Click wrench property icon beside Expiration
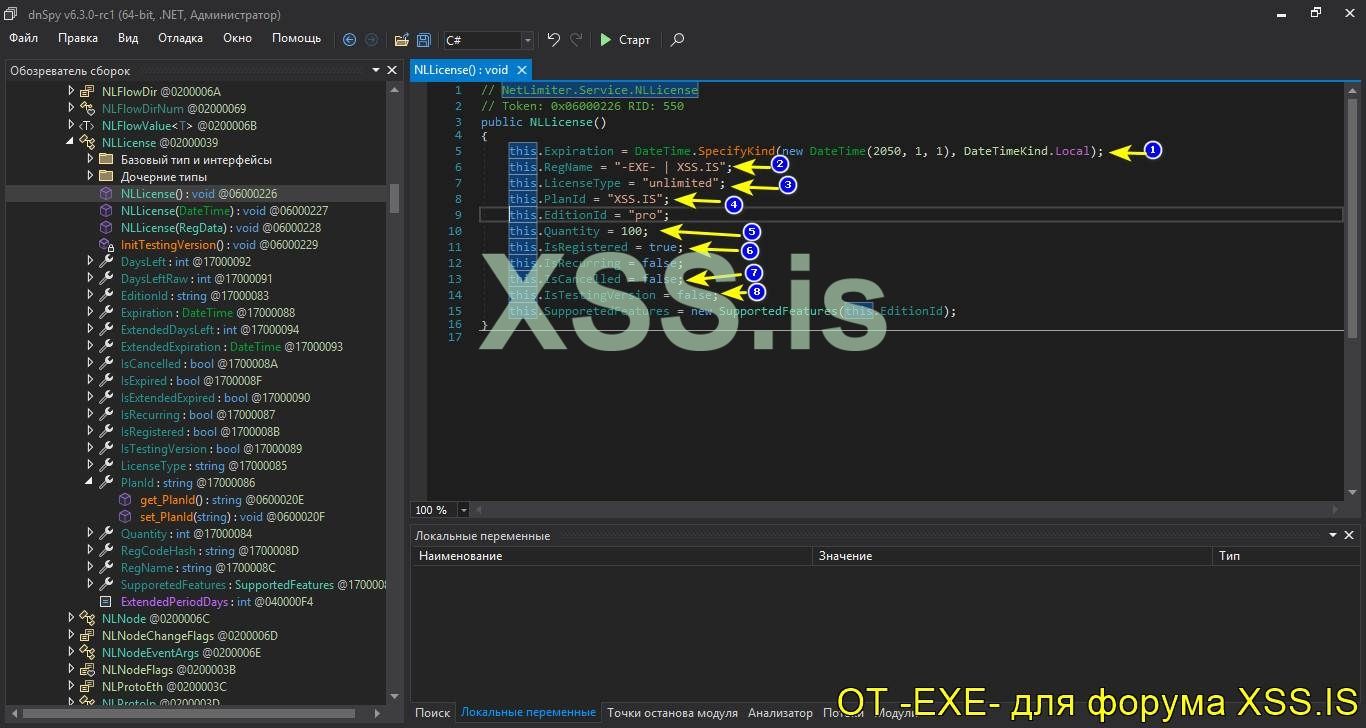The height and width of the screenshot is (728, 1366). 106,313
